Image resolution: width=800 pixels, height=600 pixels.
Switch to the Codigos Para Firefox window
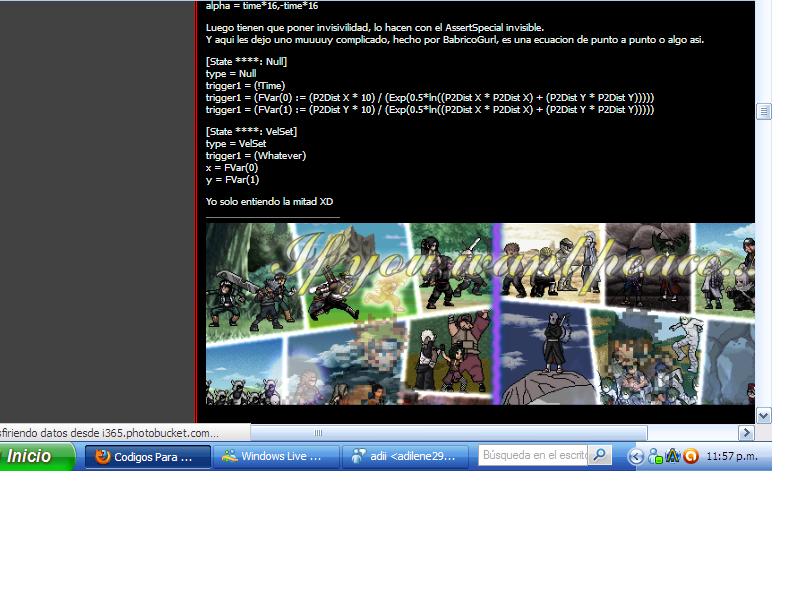coord(147,457)
